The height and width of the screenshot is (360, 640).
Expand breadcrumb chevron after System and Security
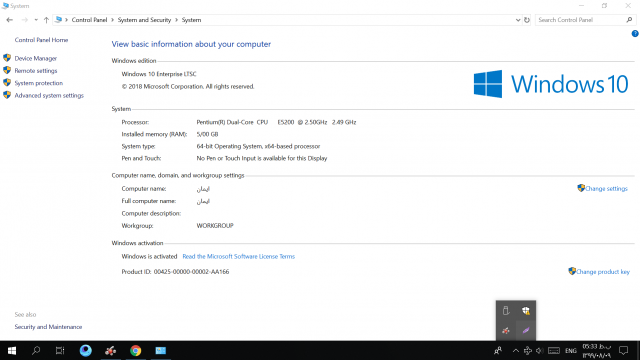click(176, 20)
